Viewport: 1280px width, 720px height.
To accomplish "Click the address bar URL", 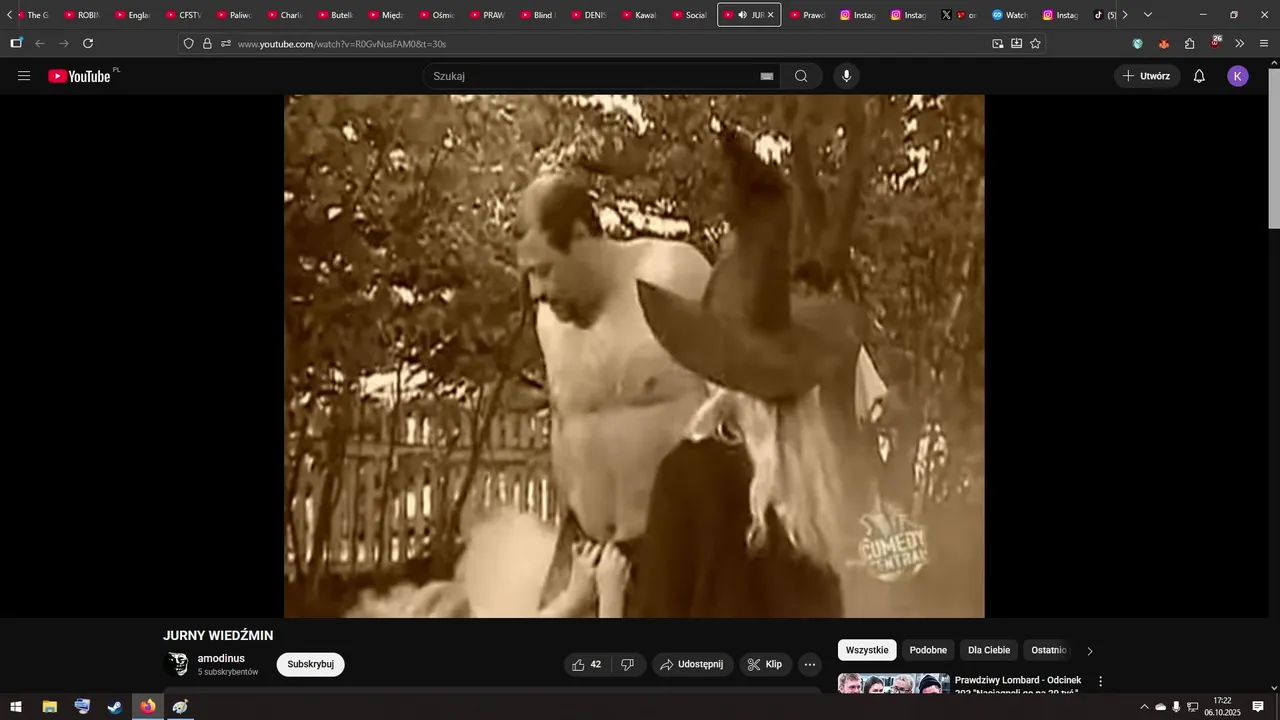I will click(x=342, y=44).
